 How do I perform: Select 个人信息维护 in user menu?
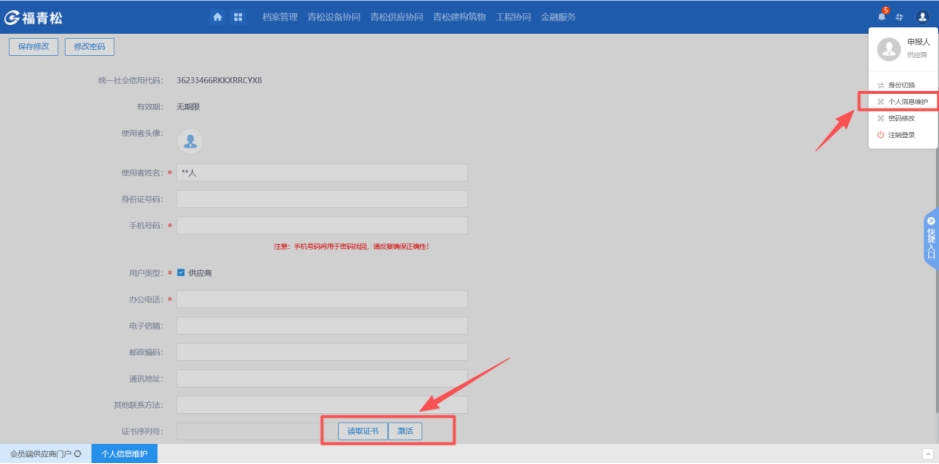(907, 102)
